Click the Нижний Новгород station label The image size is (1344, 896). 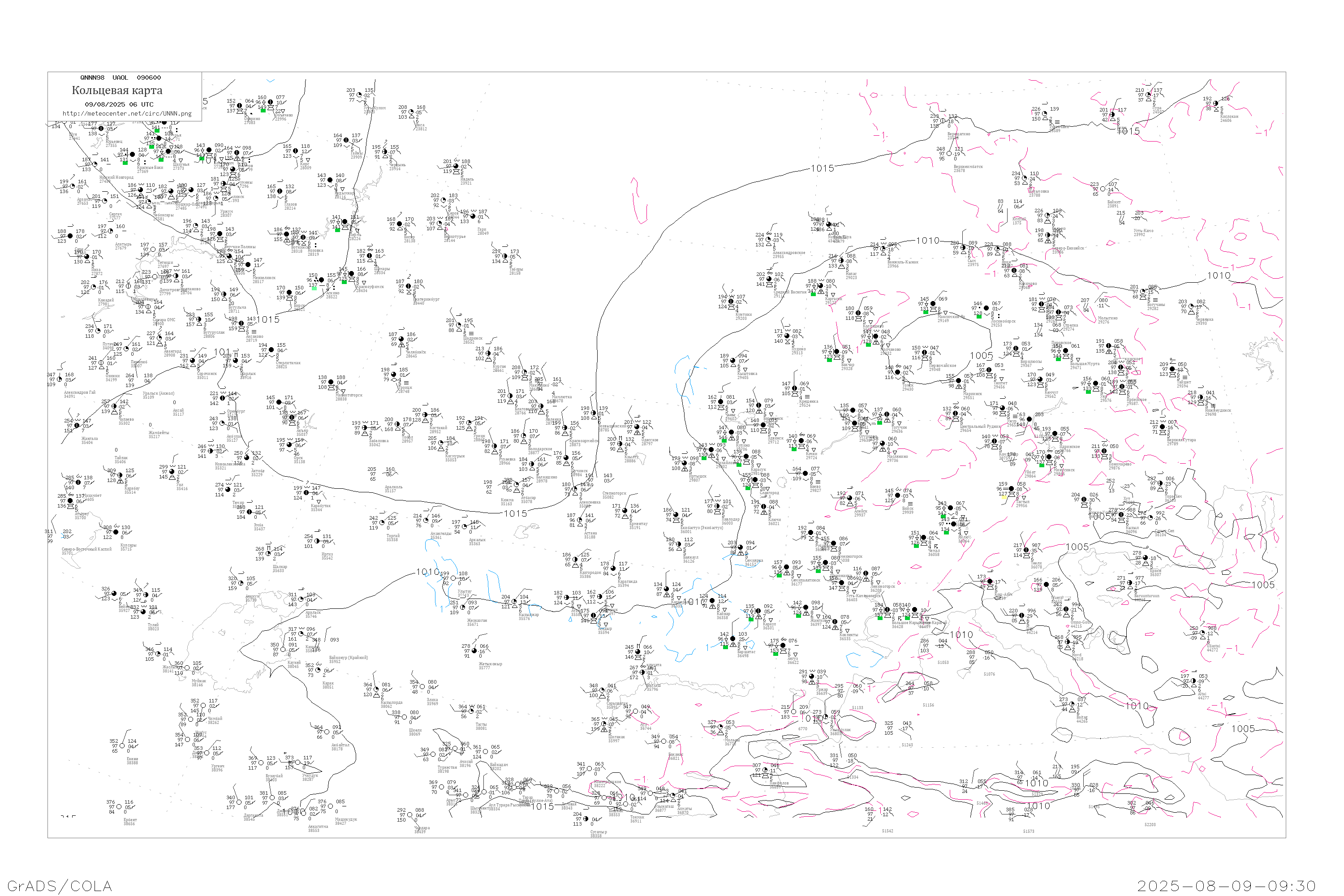coord(116,178)
